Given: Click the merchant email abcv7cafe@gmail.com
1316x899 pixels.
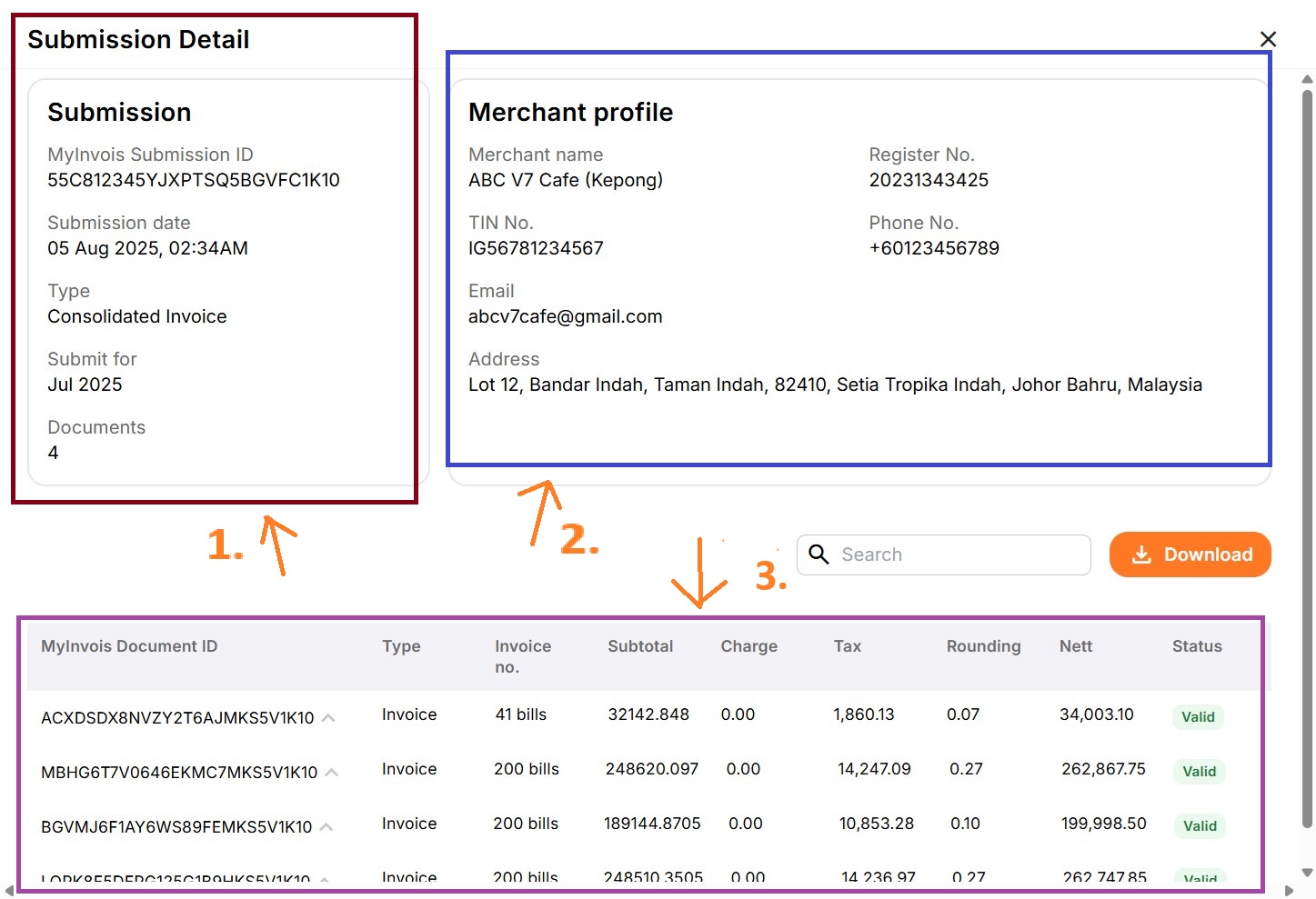Looking at the screenshot, I should point(565,316).
